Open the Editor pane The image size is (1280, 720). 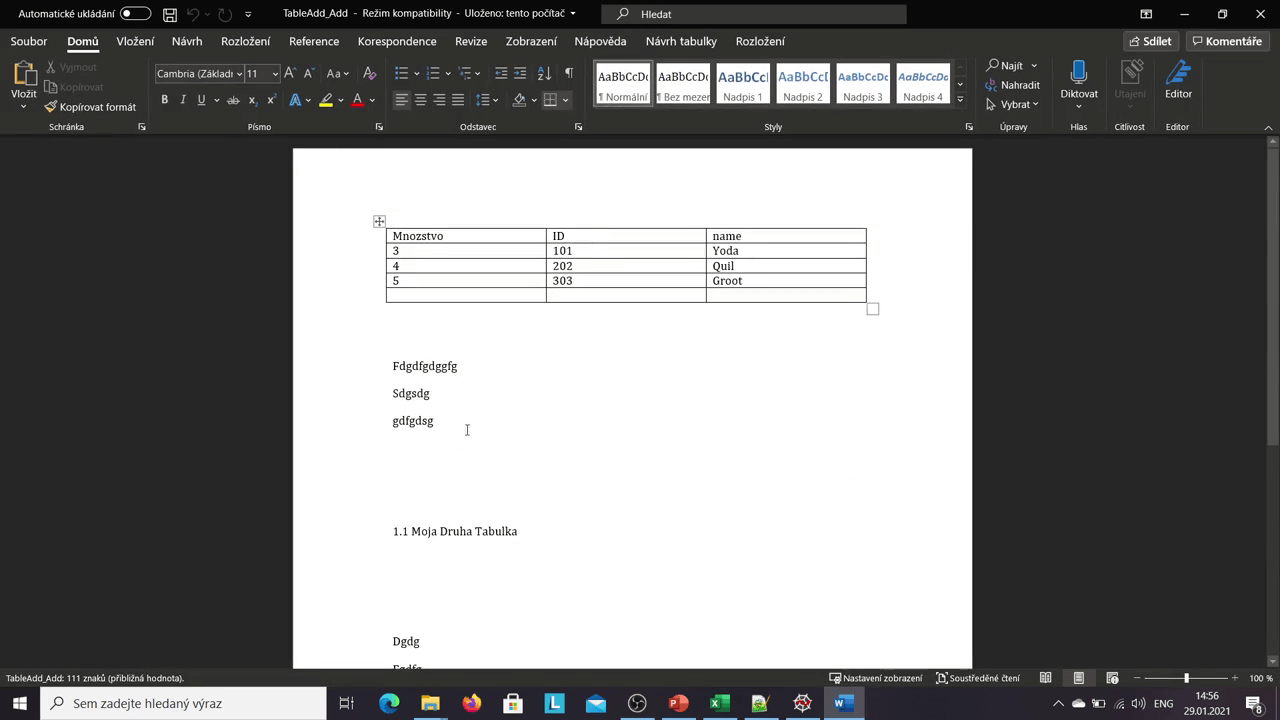(x=1178, y=80)
